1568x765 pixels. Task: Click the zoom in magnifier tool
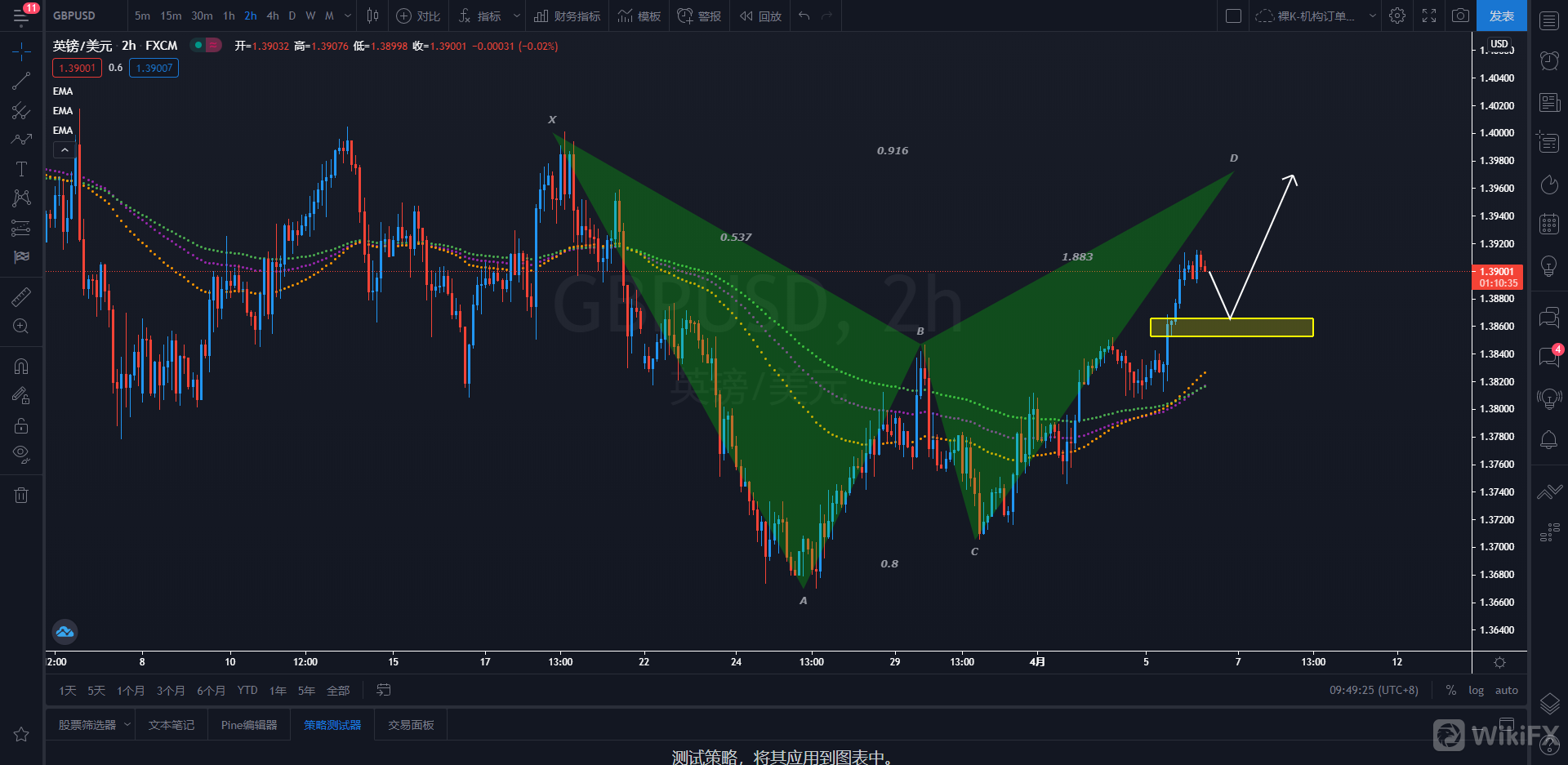tap(21, 327)
